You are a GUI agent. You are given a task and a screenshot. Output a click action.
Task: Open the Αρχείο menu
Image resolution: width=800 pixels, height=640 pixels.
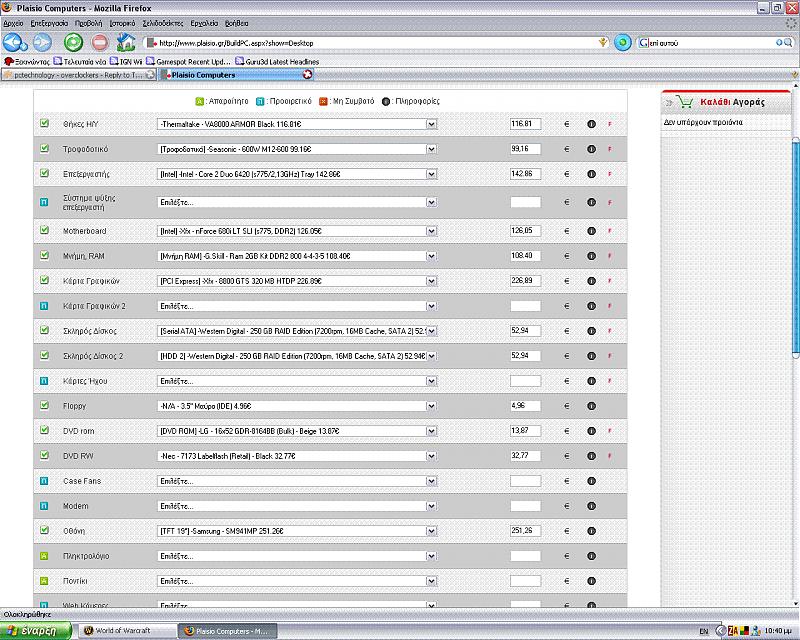pos(13,23)
